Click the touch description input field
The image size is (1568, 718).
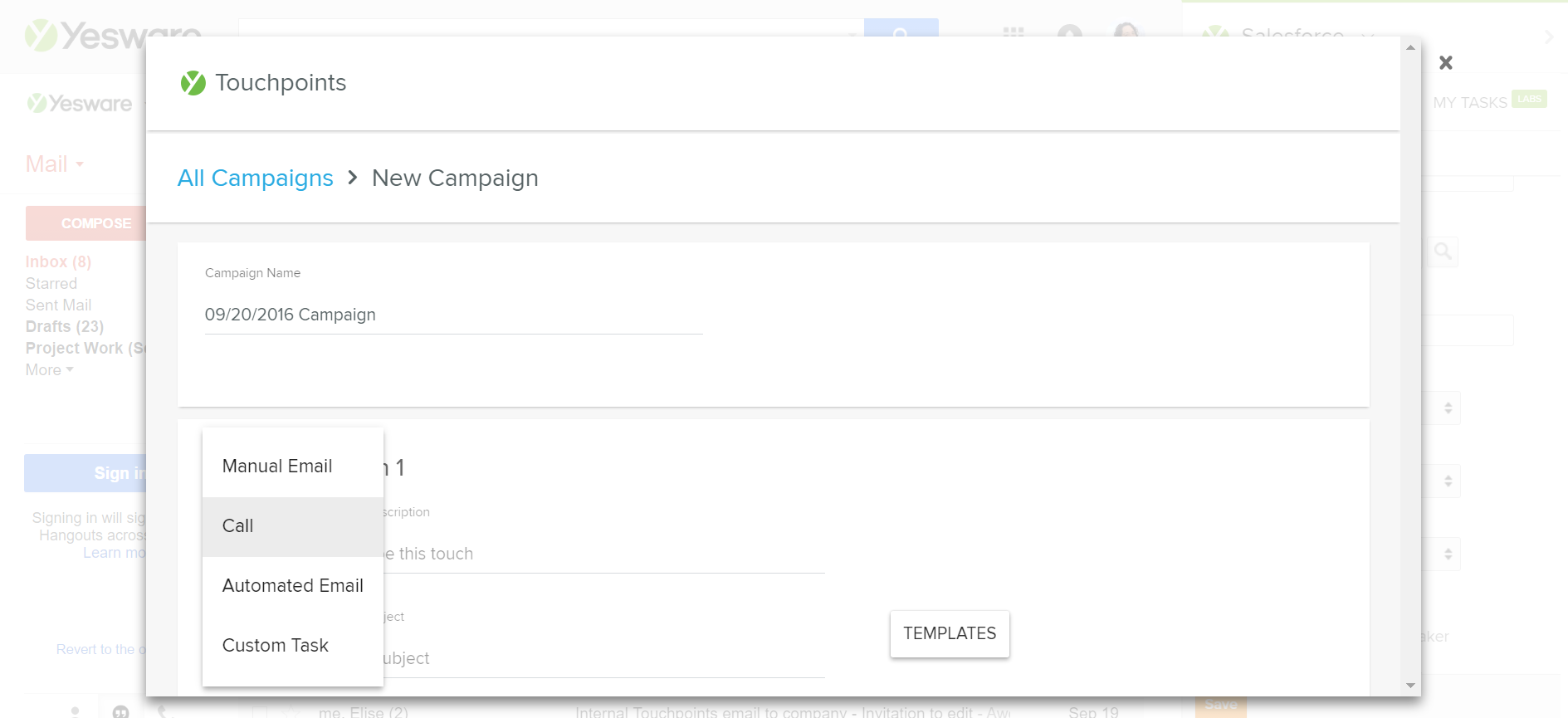(x=603, y=554)
